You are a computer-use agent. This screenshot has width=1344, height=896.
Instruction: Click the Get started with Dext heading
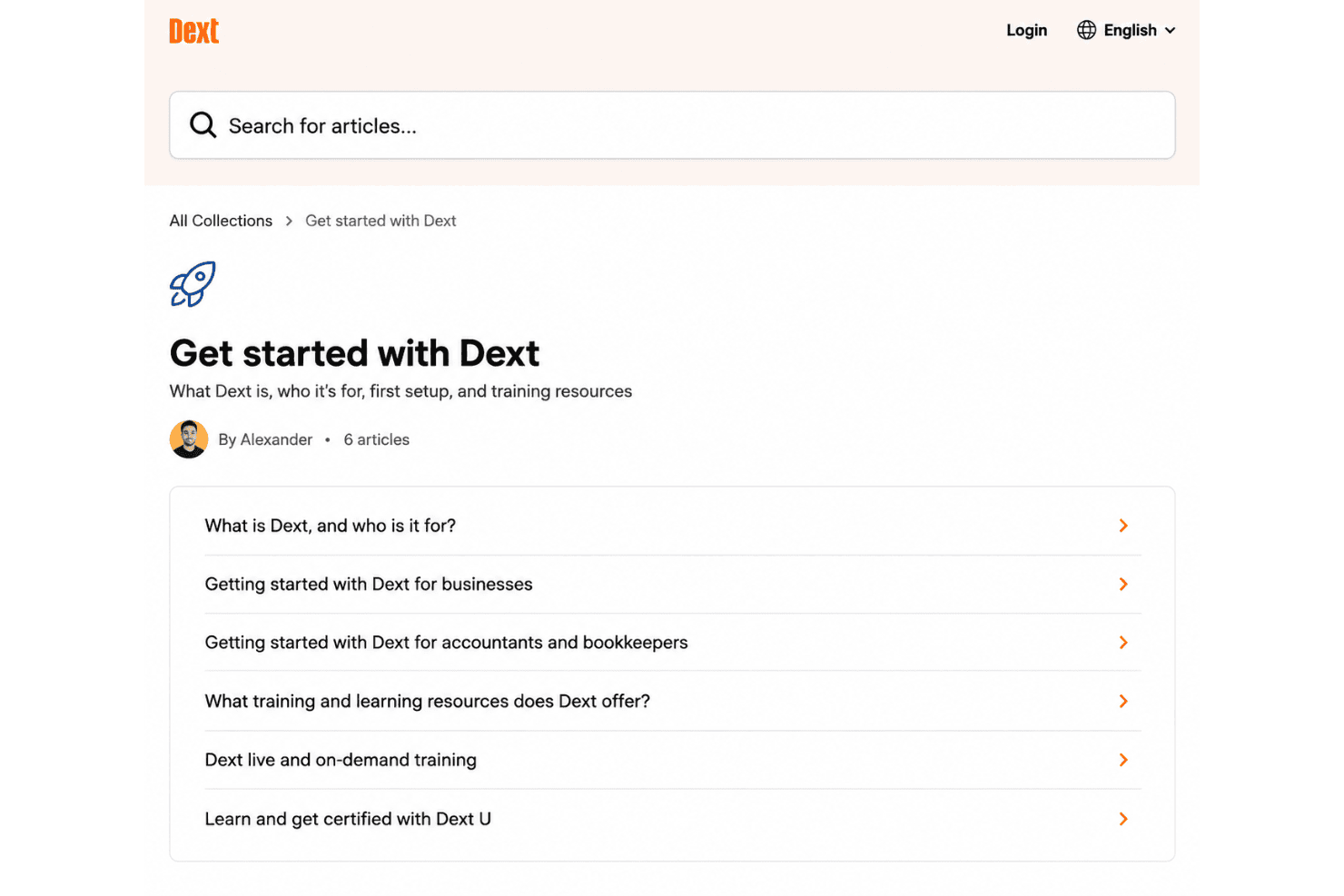(354, 353)
